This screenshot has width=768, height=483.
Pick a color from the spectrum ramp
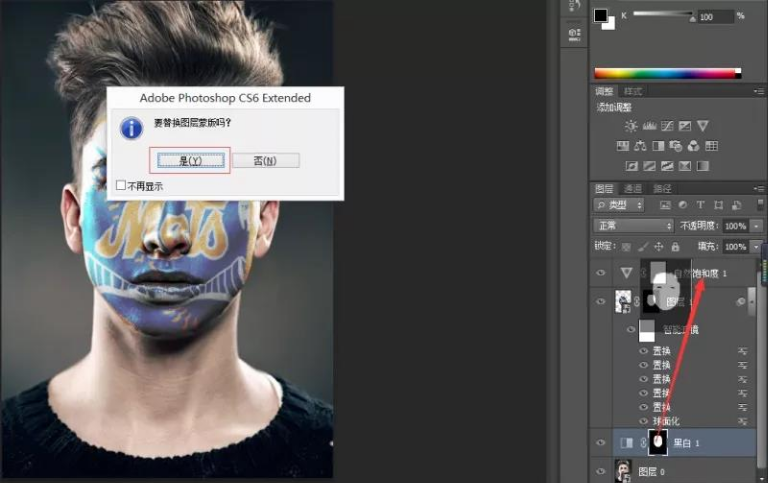668,73
